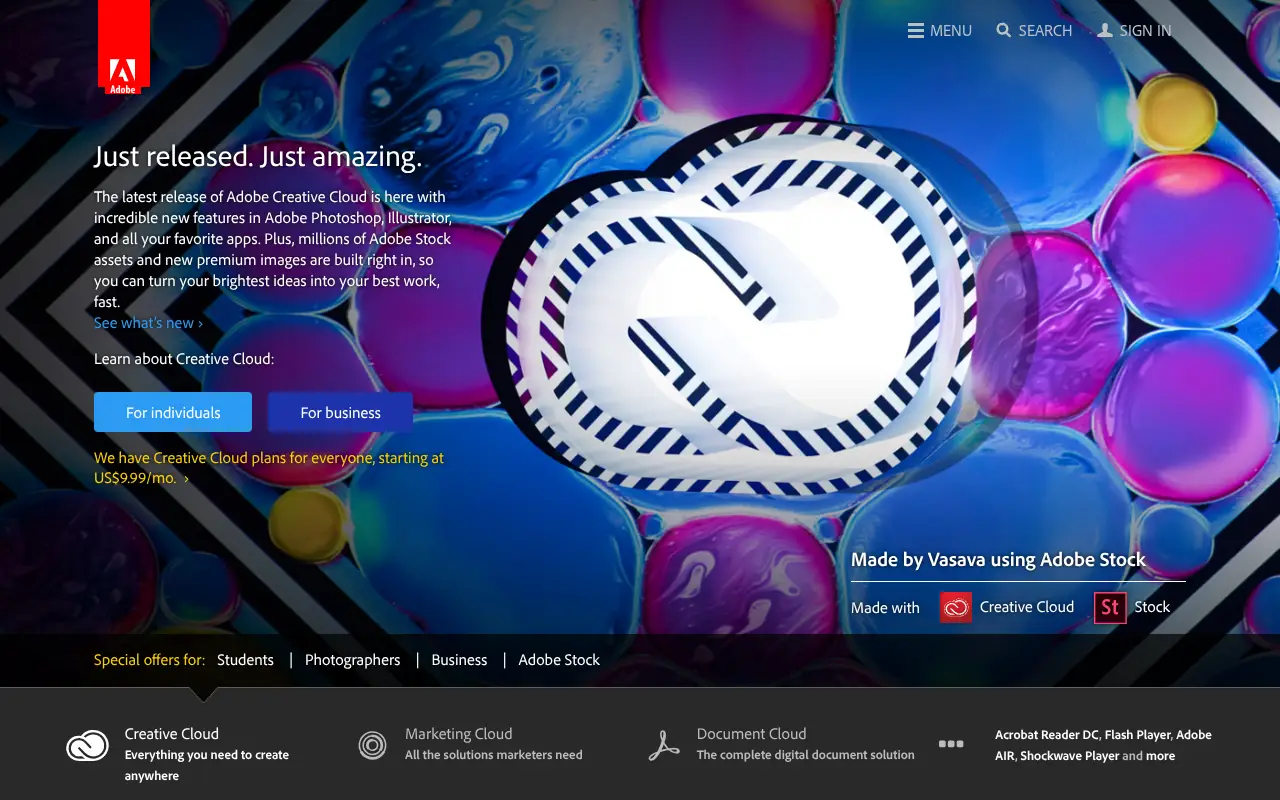Open the hamburger MENU icon
The height and width of the screenshot is (800, 1280).
coord(915,31)
